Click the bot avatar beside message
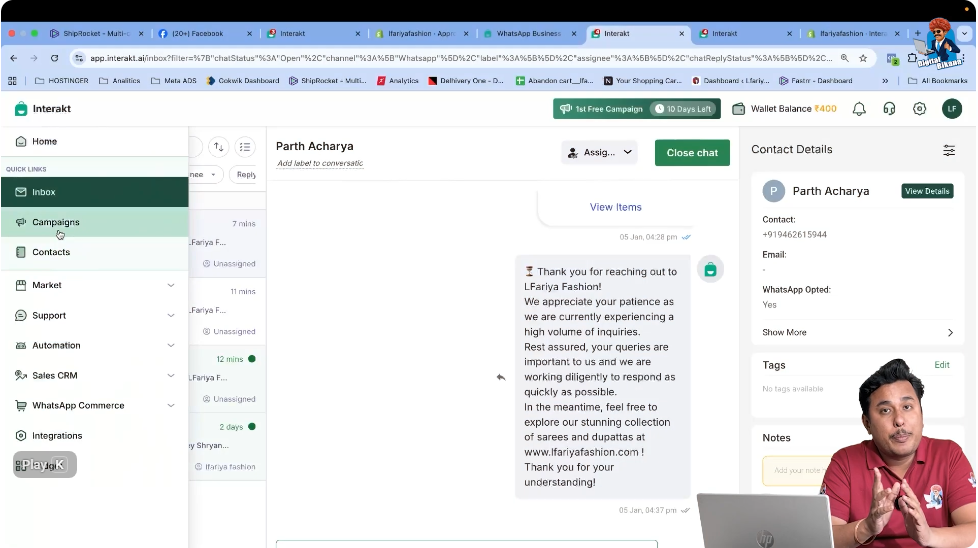The width and height of the screenshot is (978, 548). pyautogui.click(x=710, y=270)
